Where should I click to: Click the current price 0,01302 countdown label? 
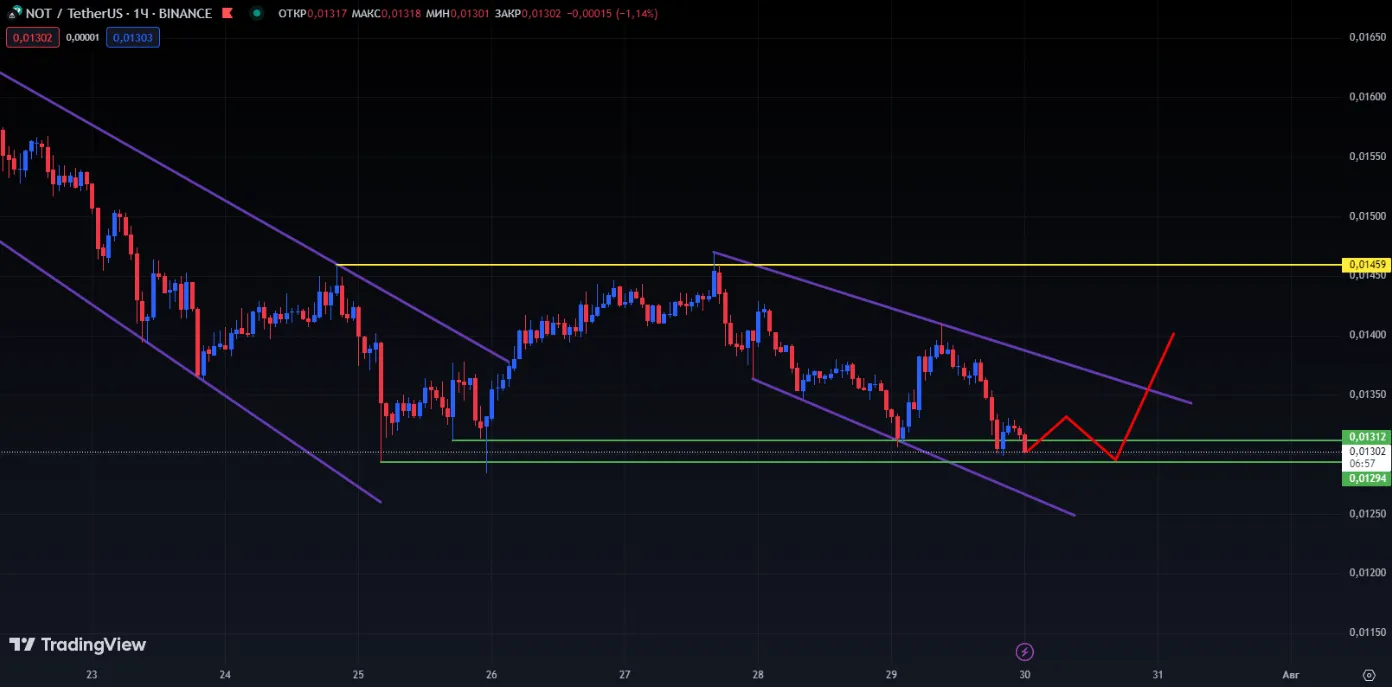[x=1366, y=457]
